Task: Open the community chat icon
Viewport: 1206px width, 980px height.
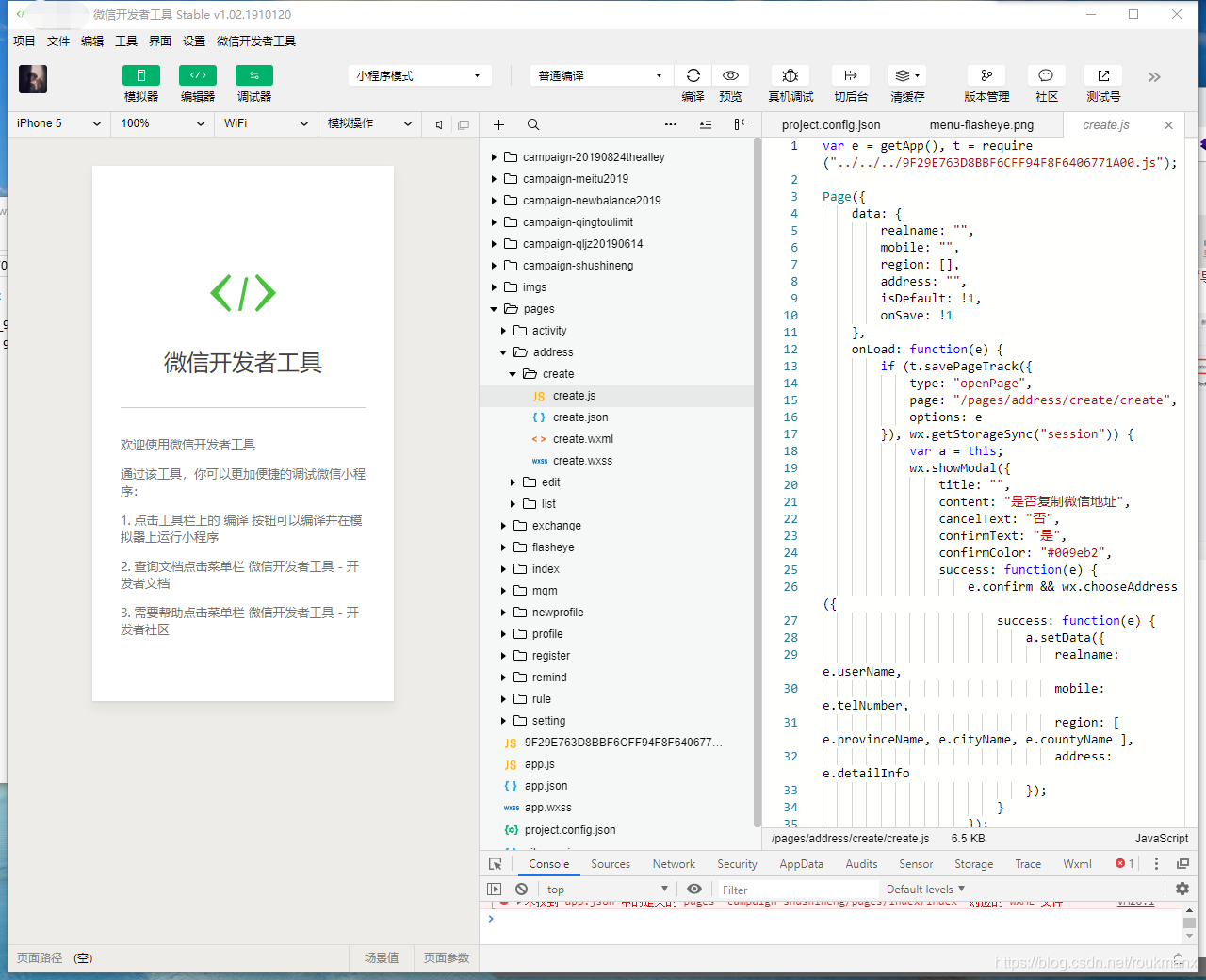Action: click(1046, 75)
